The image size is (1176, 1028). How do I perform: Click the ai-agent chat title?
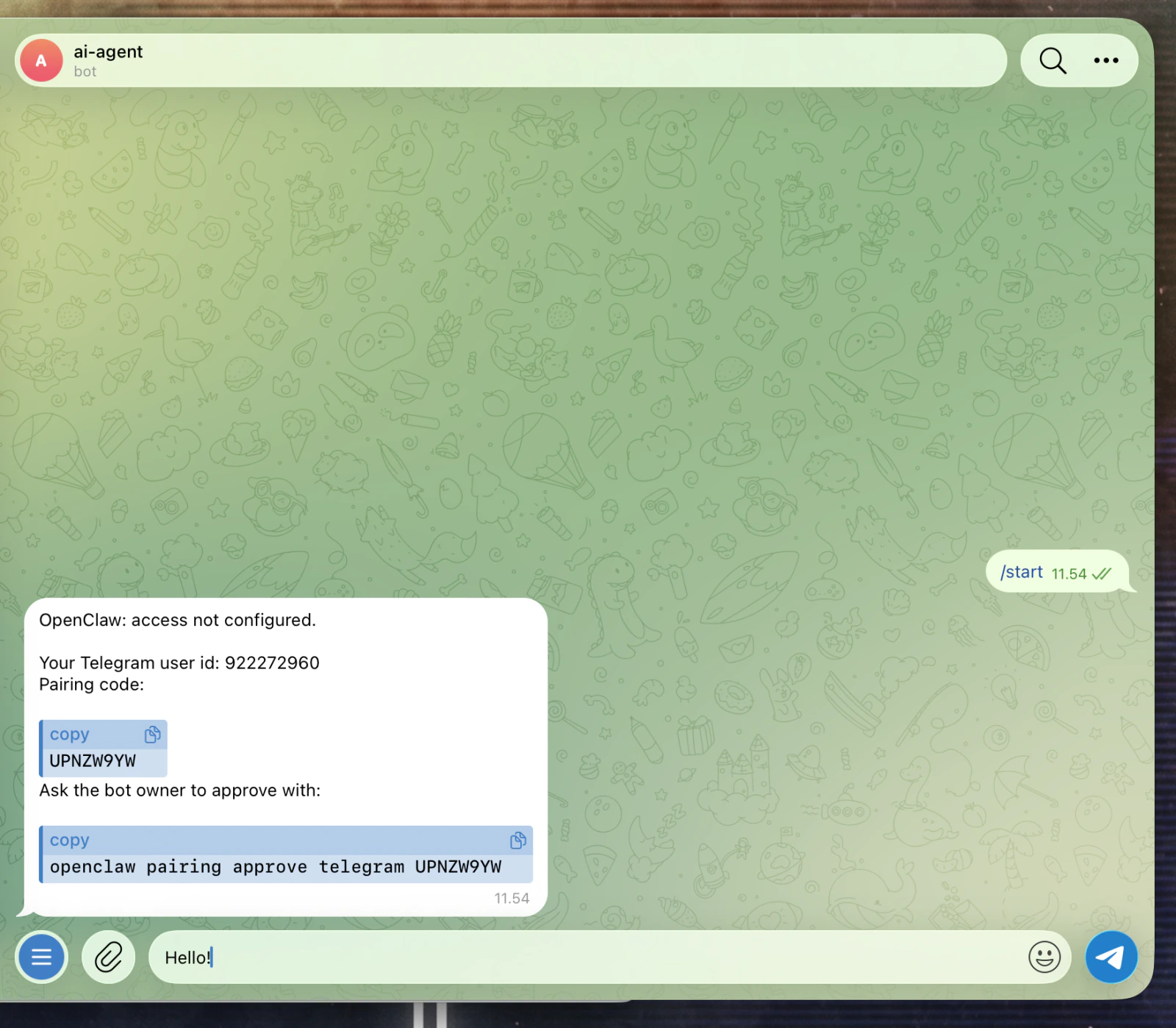[x=108, y=51]
